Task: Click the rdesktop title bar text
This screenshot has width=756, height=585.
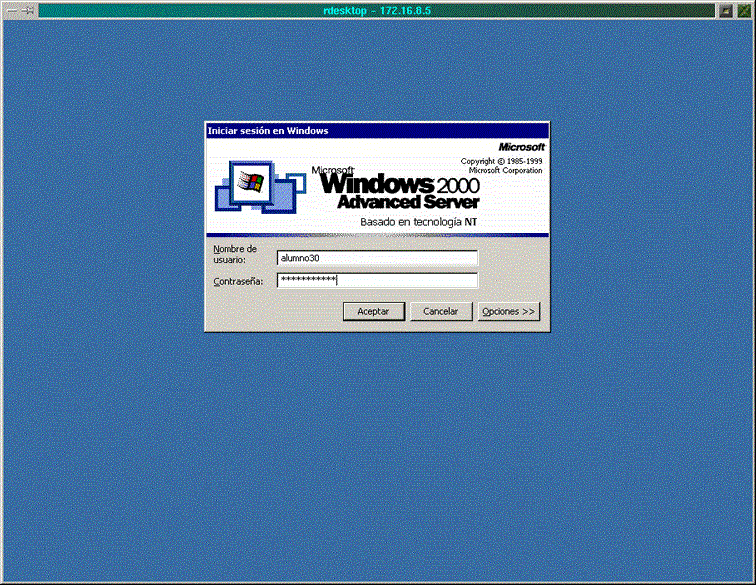Action: [377, 11]
